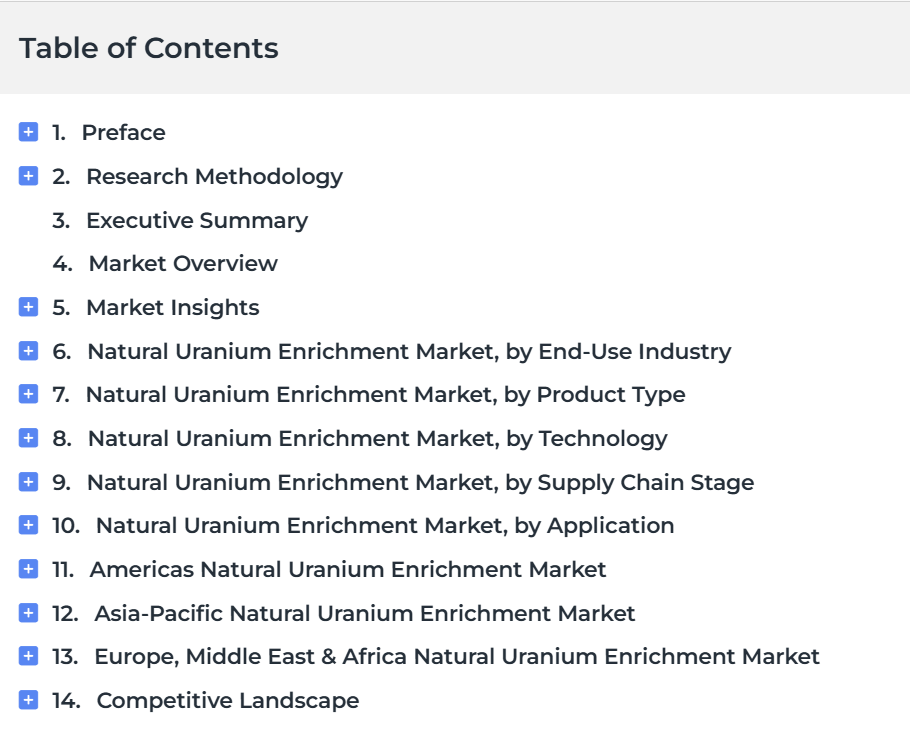Expand the Asia-Pacific market plus icon
Screen dimensions: 910x744
(x=28, y=613)
